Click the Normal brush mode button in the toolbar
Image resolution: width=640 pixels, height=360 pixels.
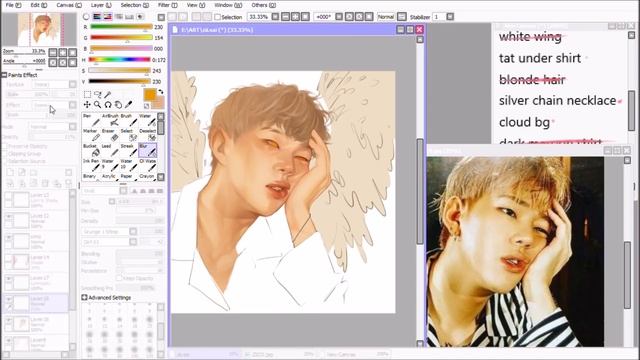385,17
